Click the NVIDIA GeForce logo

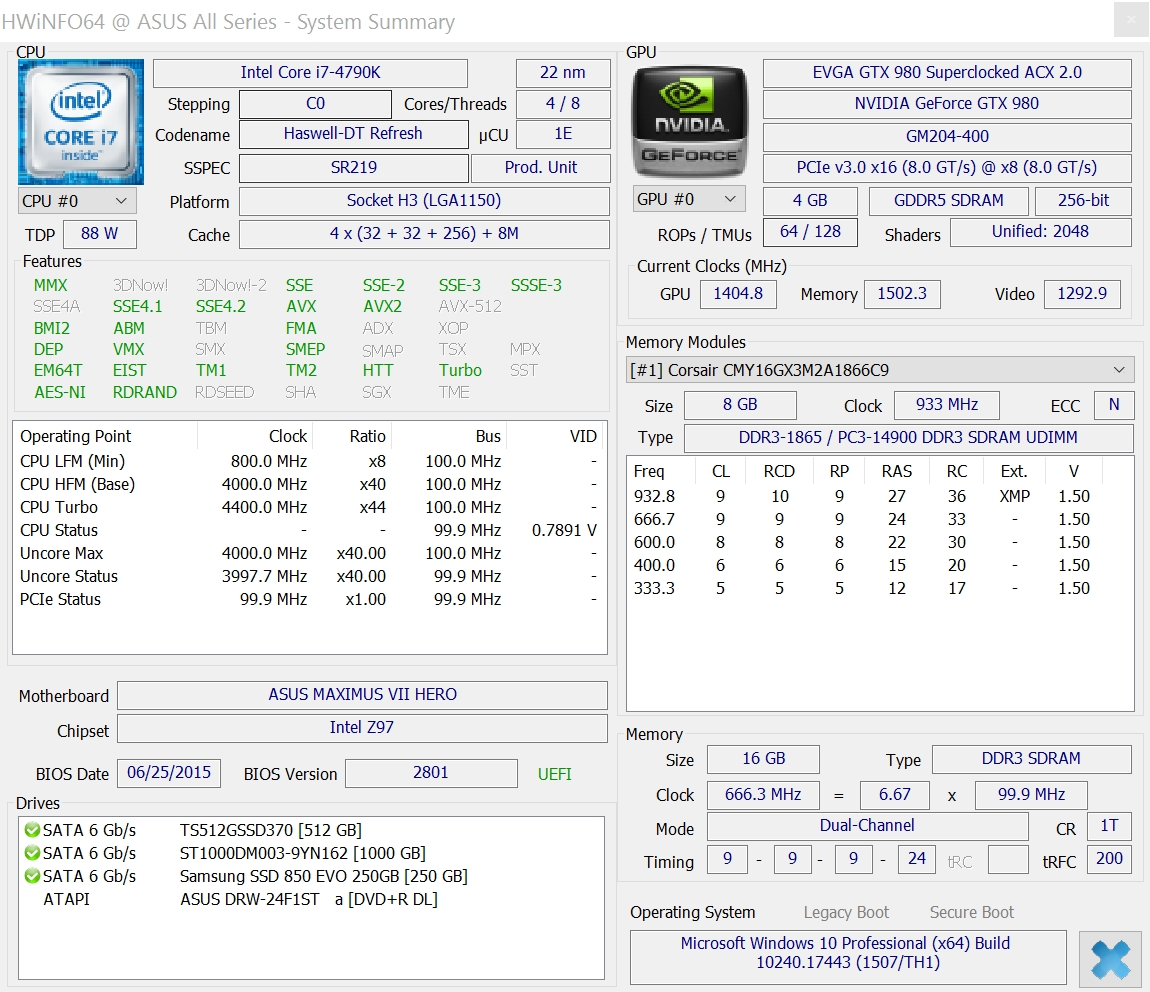click(x=689, y=122)
